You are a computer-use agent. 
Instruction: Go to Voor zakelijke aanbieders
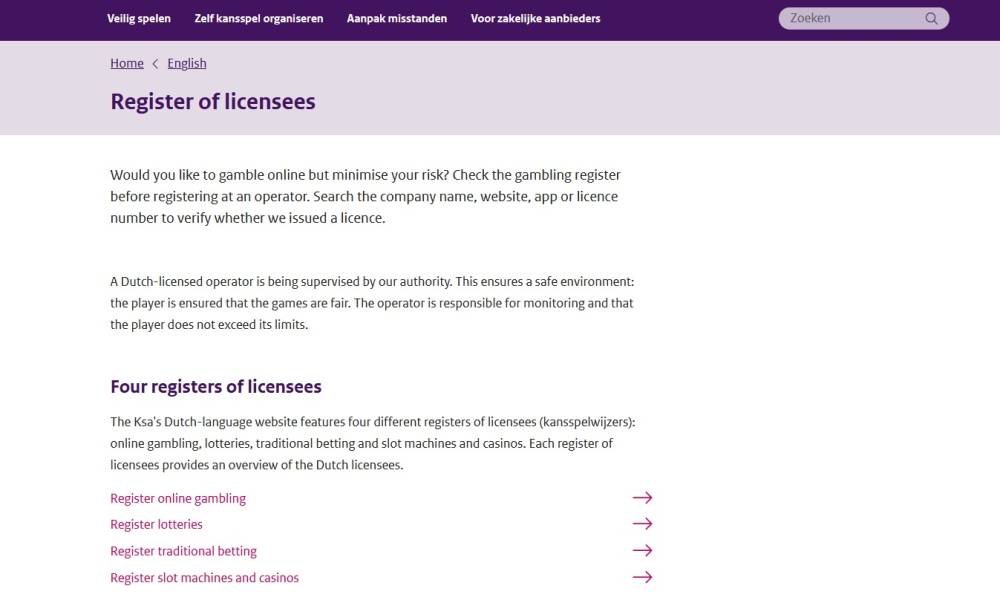pos(535,18)
